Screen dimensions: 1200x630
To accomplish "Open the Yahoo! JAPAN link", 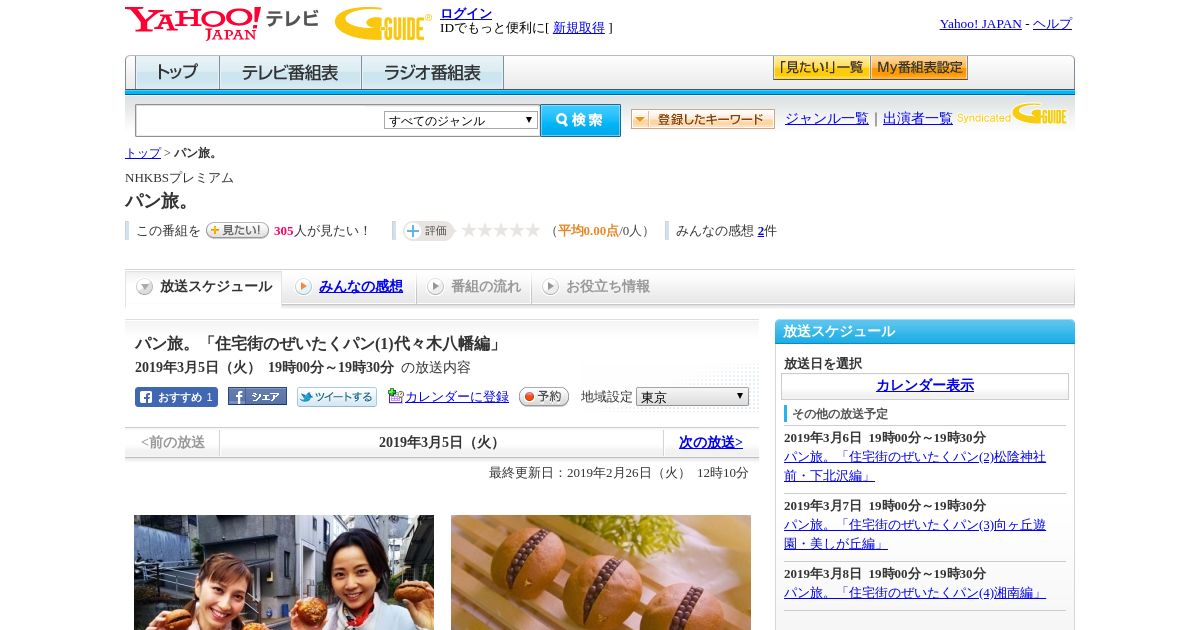I will coord(981,24).
